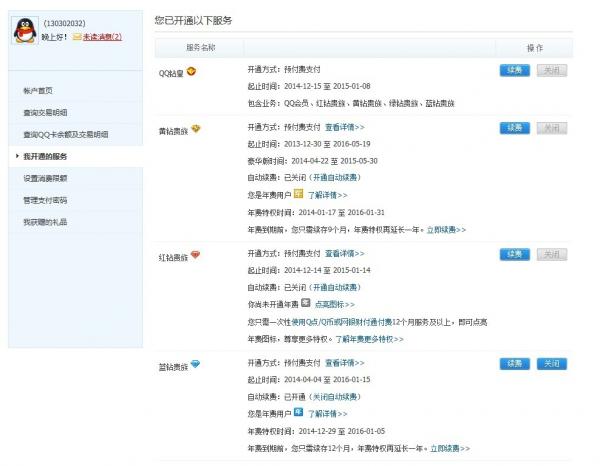Click 开通自动续费 link under 红钻贵族
Screen dimensions: 600x466
coord(335,287)
